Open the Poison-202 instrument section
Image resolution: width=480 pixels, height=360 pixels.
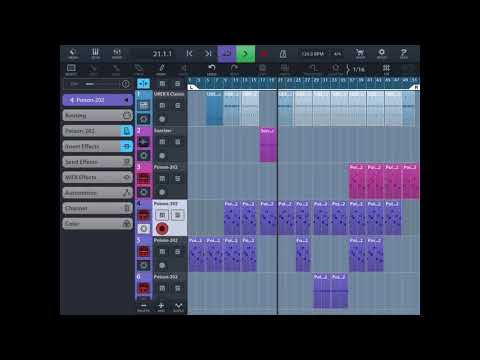tap(98, 131)
